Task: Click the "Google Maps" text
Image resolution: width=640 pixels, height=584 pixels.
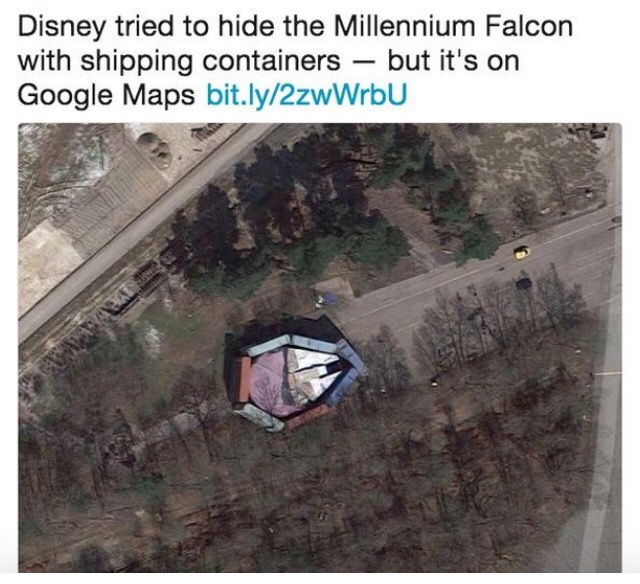Action: [106, 95]
